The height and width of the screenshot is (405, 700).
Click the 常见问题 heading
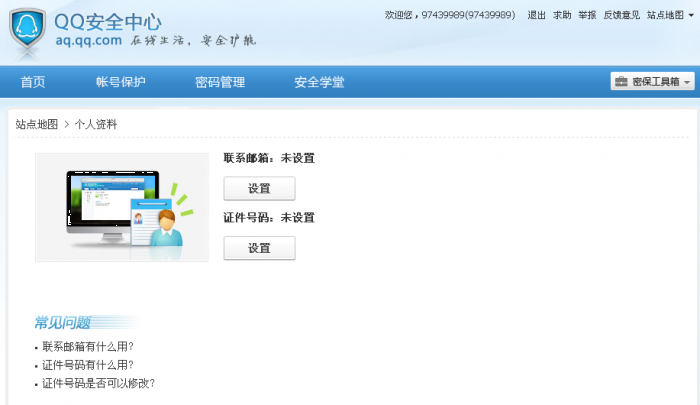[x=62, y=322]
